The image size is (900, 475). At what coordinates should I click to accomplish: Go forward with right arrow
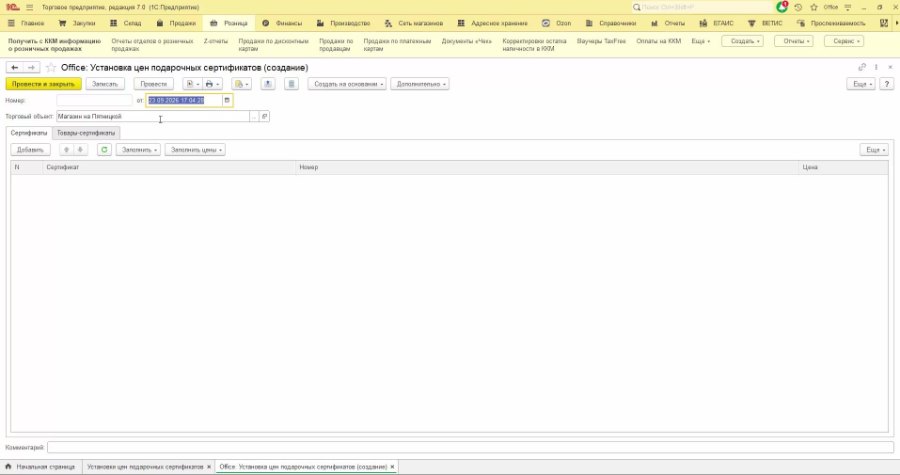pos(32,68)
